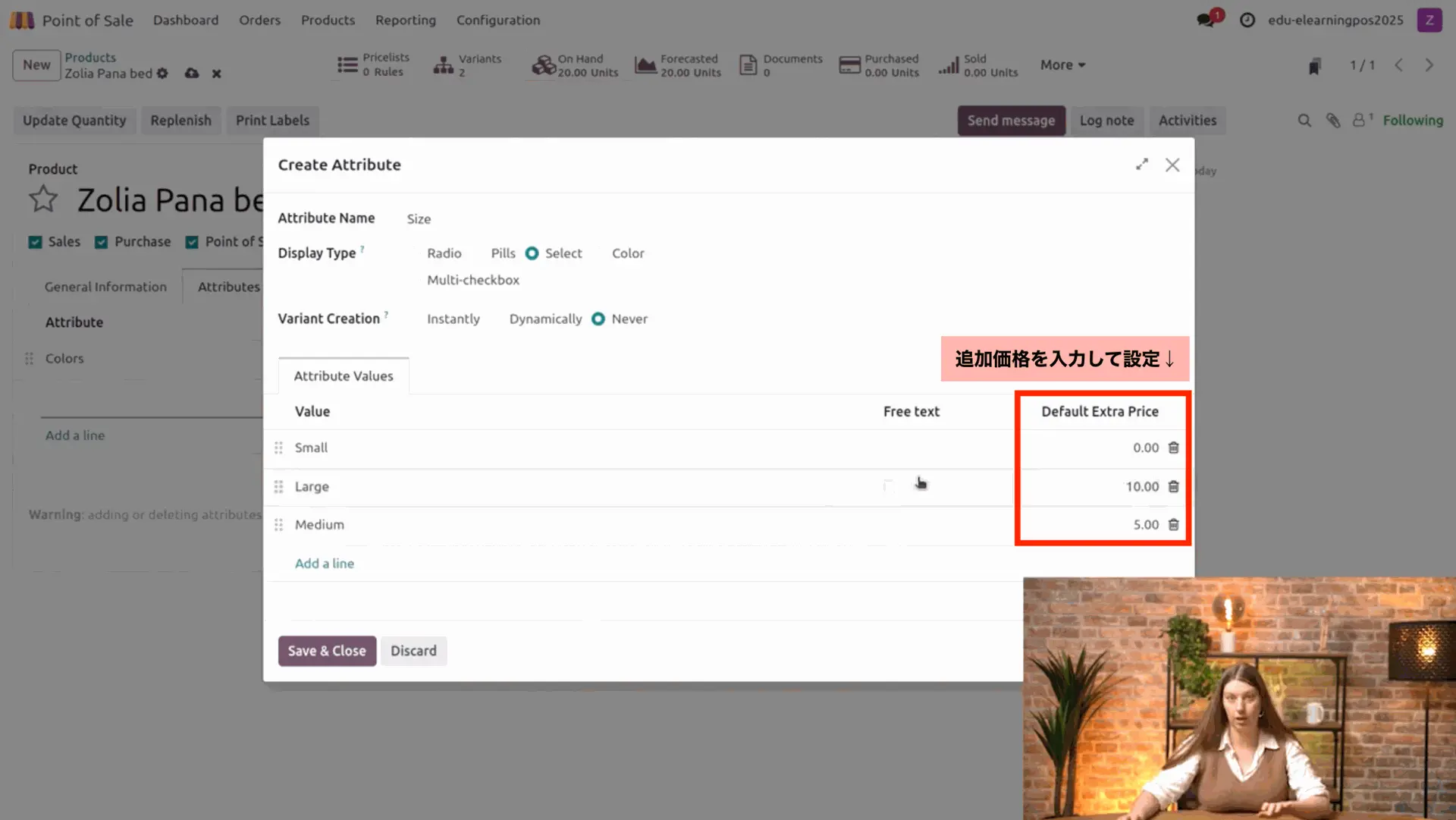
Task: Open the activities clock icon
Action: tap(1247, 20)
